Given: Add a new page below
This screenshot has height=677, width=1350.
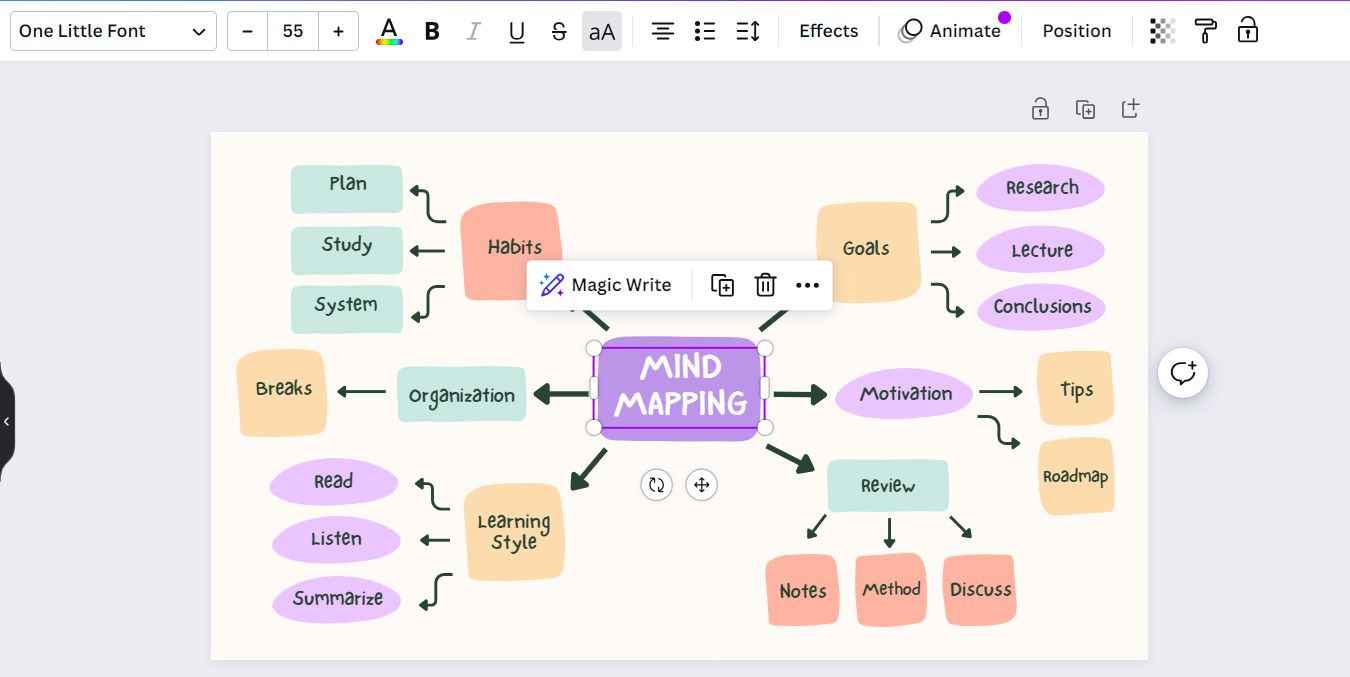Looking at the screenshot, I should click(1130, 109).
